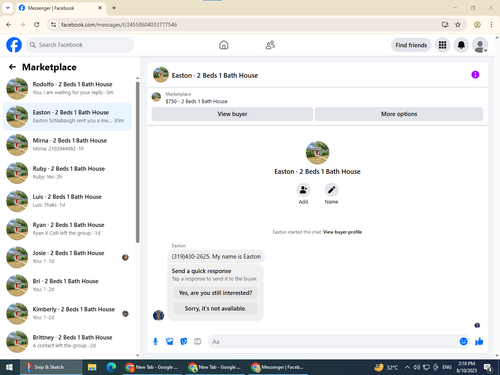Click the $750 - 2 Beds 1 Bath House listing

click(x=196, y=101)
